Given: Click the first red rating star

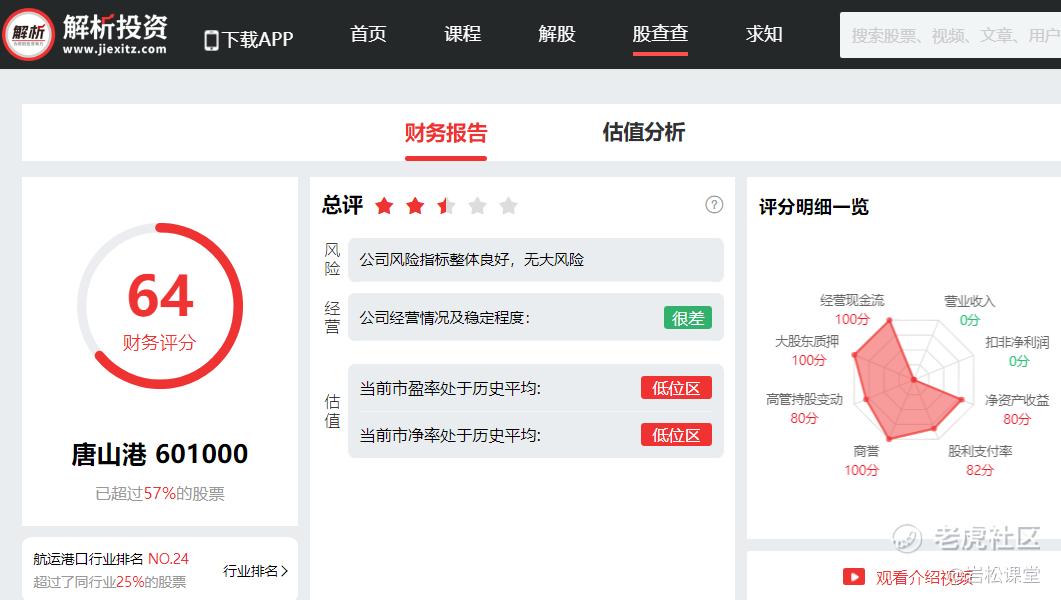Looking at the screenshot, I should click(x=384, y=206).
